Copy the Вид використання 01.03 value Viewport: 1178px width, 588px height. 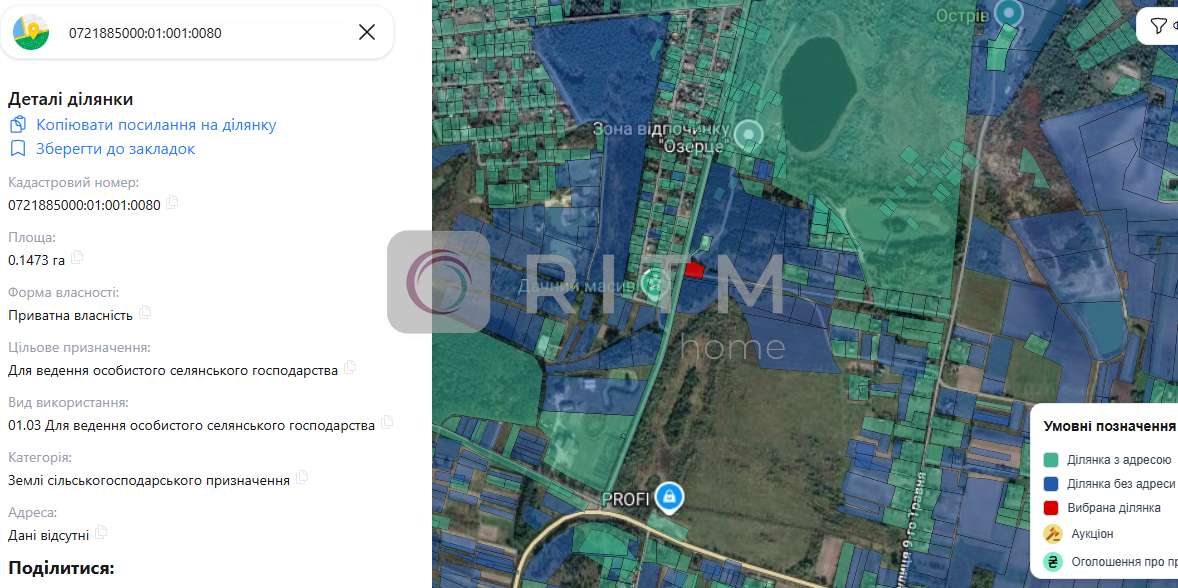pyautogui.click(x=387, y=423)
